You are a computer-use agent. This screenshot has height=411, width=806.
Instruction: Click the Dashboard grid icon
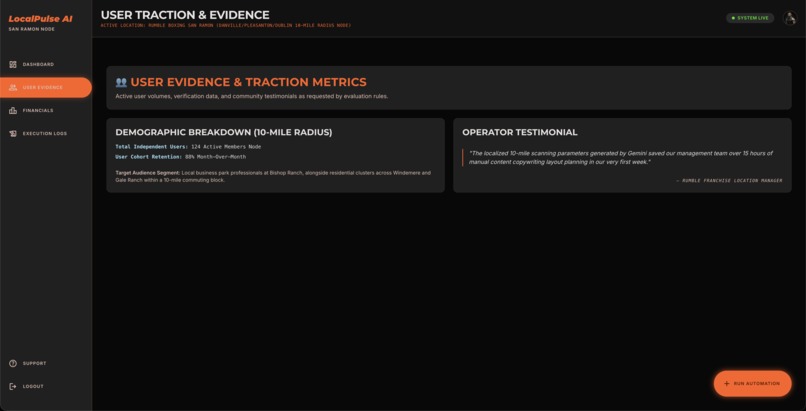(x=13, y=64)
